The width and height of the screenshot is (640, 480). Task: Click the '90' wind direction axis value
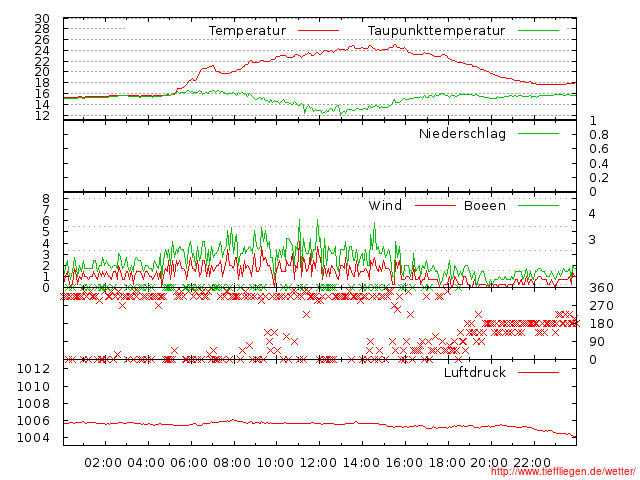(597, 342)
